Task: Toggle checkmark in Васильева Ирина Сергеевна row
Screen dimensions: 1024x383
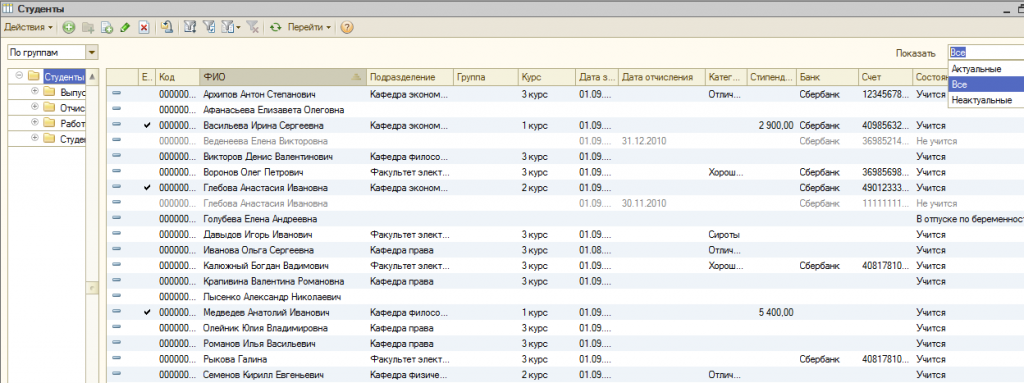Action: click(x=147, y=125)
